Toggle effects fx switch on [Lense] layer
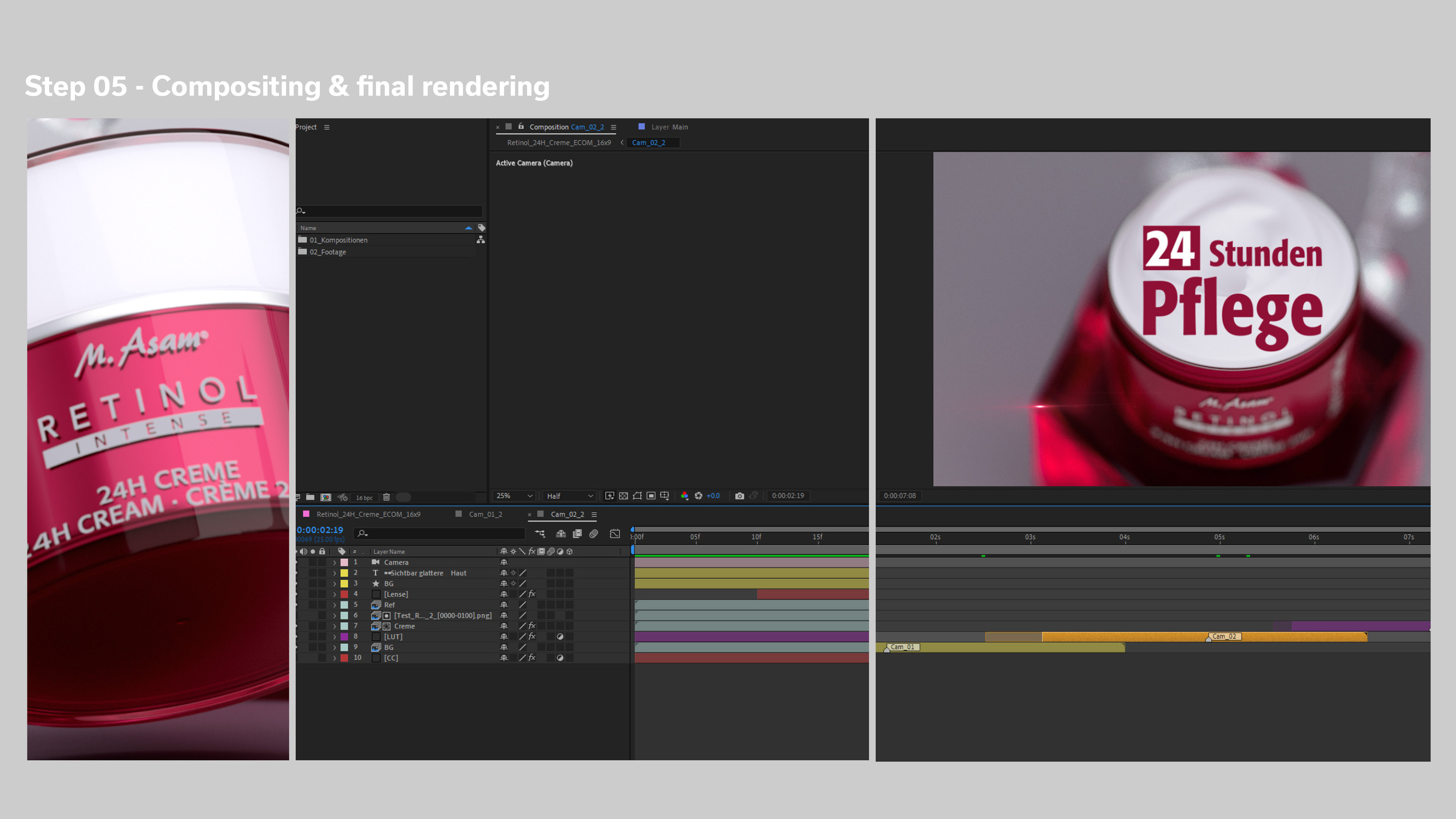Screen dimensions: 1456x819 click(x=532, y=594)
